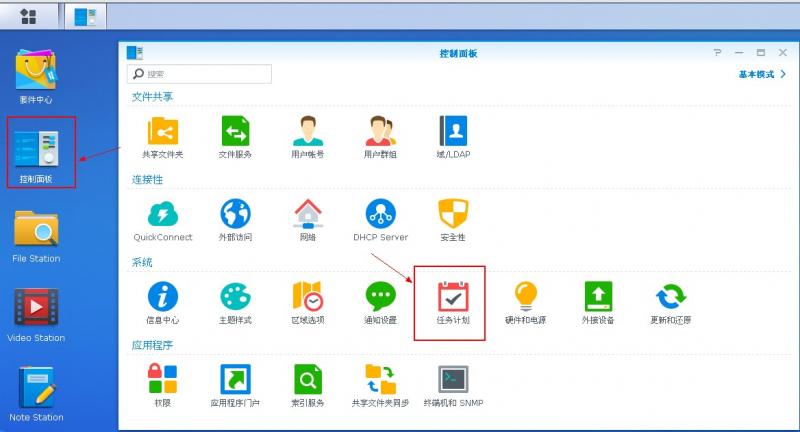This screenshot has width=800, height=432.
Task: Open File Station desktop icon
Action: pyautogui.click(x=36, y=237)
